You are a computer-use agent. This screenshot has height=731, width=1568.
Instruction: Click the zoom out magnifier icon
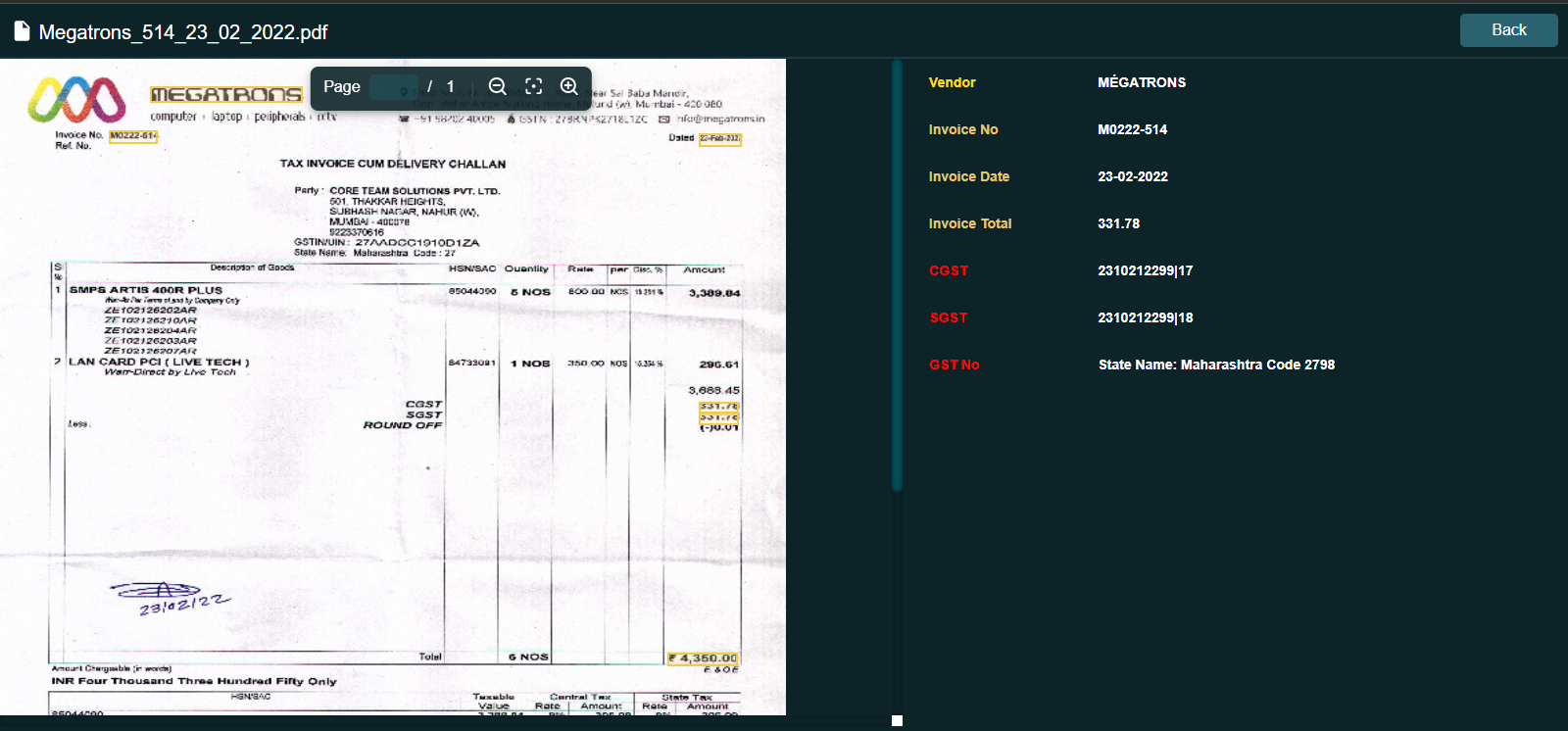coord(497,86)
